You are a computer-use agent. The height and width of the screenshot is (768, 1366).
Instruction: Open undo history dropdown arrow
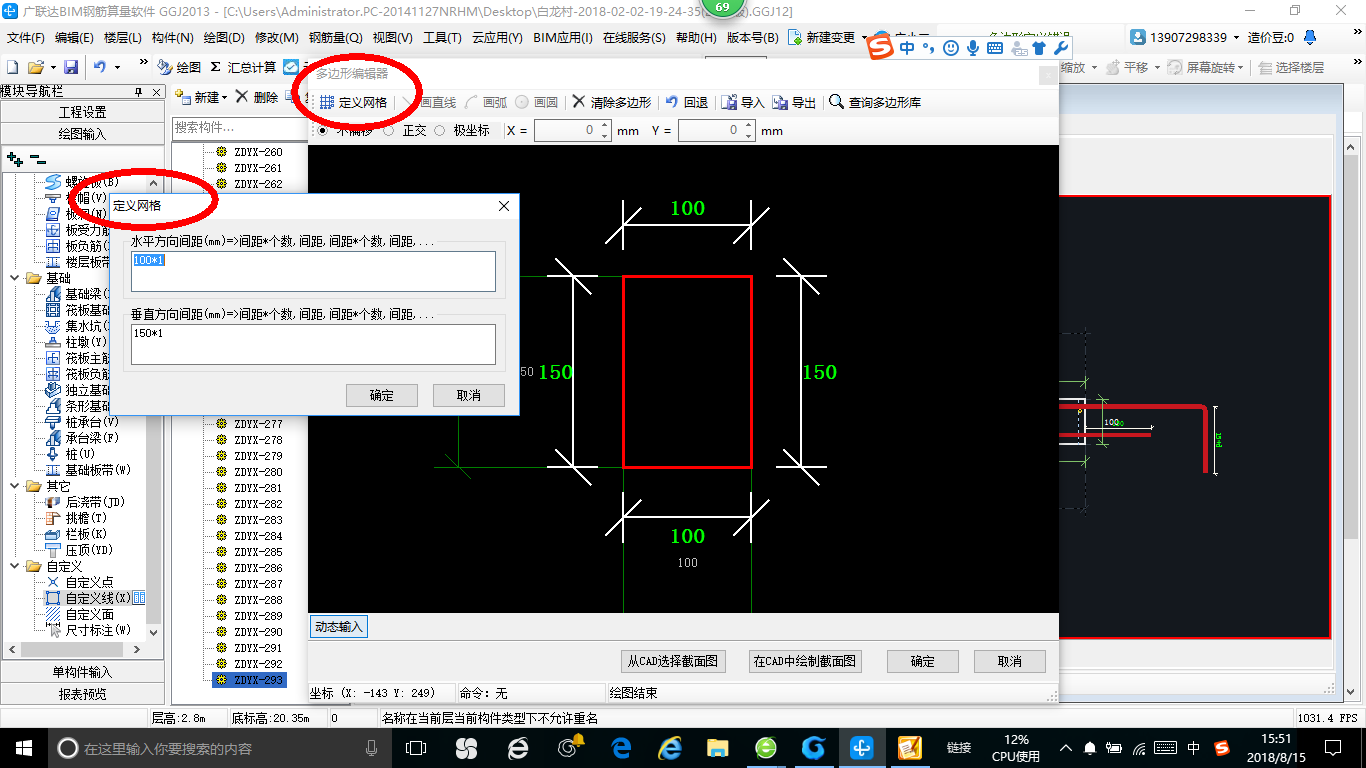pyautogui.click(x=116, y=67)
